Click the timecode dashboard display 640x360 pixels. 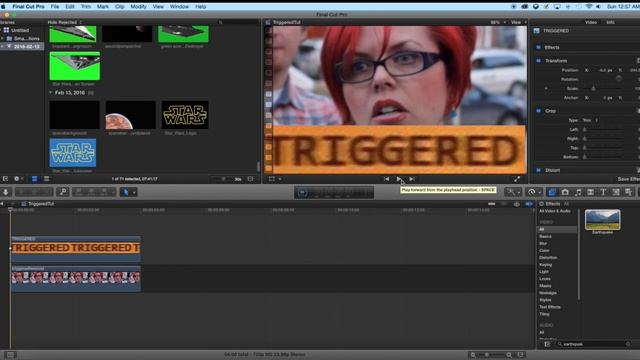click(x=334, y=193)
